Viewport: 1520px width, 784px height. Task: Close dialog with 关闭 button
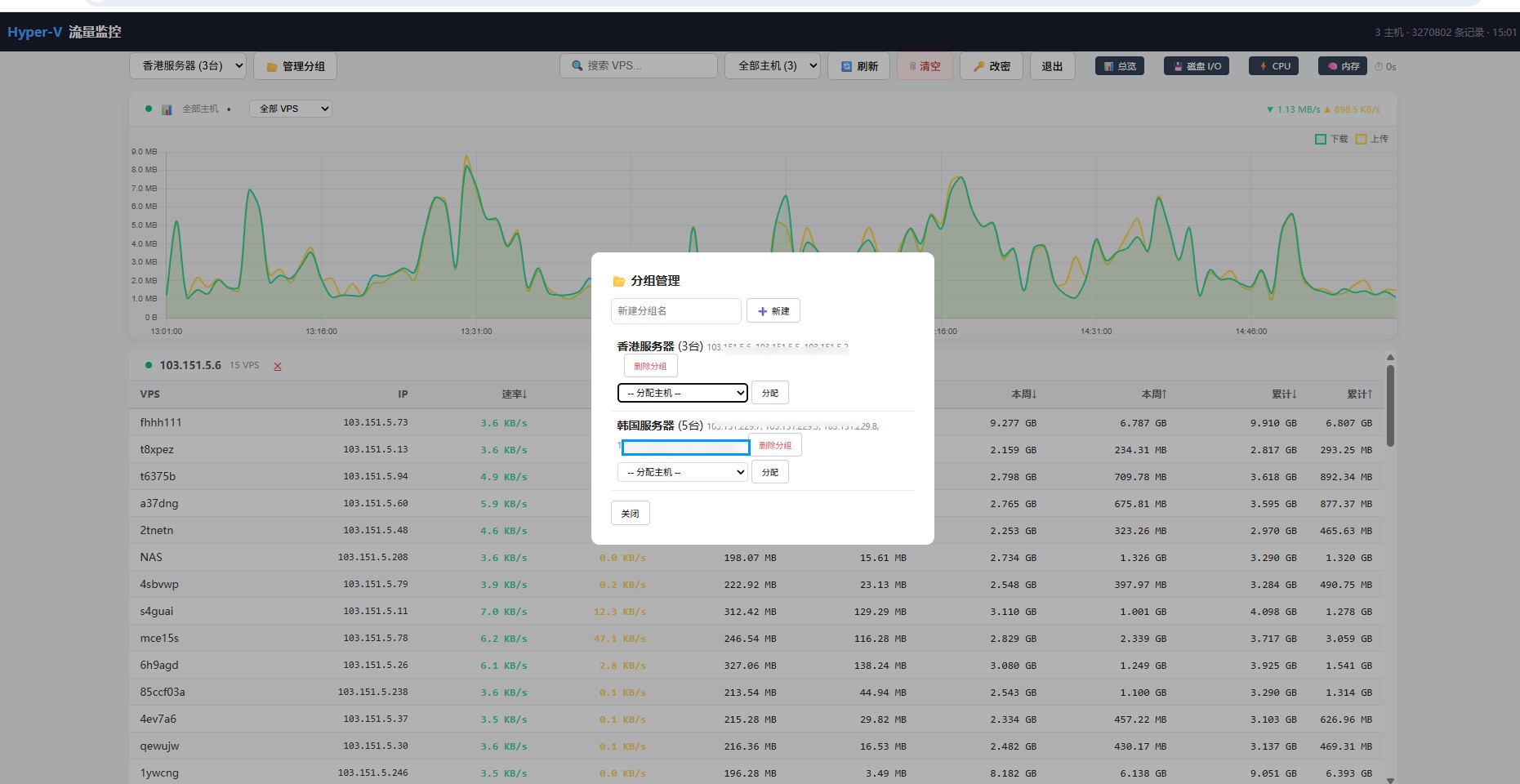pyautogui.click(x=630, y=513)
